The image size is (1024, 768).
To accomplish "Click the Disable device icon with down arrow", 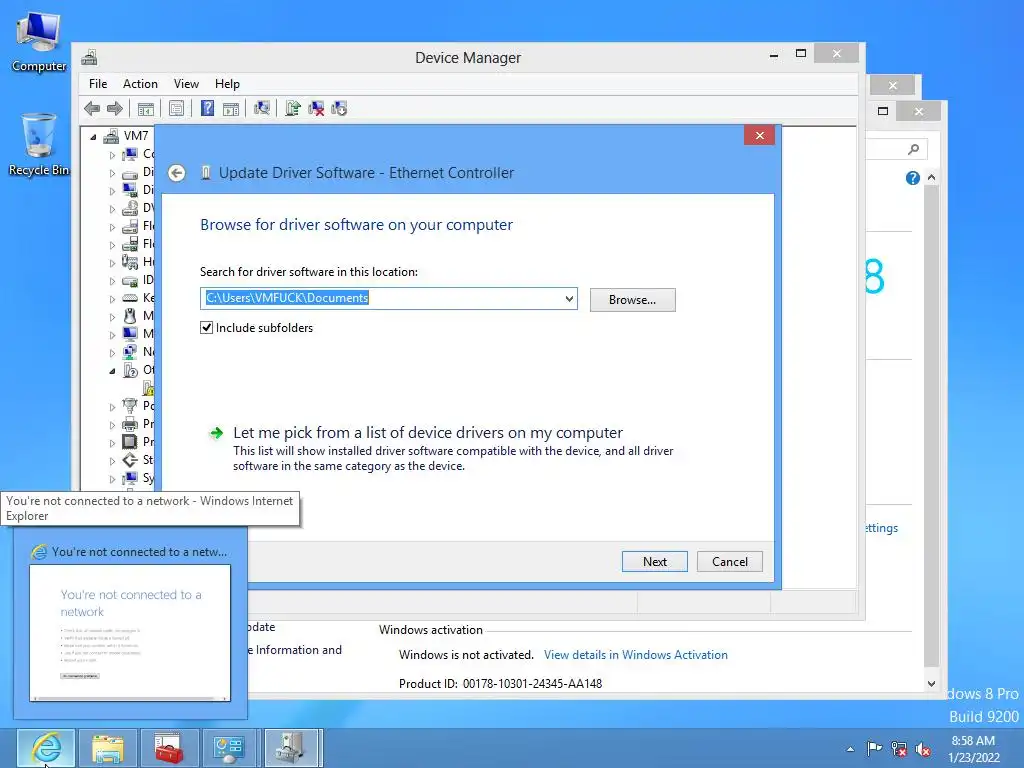I will click(339, 108).
